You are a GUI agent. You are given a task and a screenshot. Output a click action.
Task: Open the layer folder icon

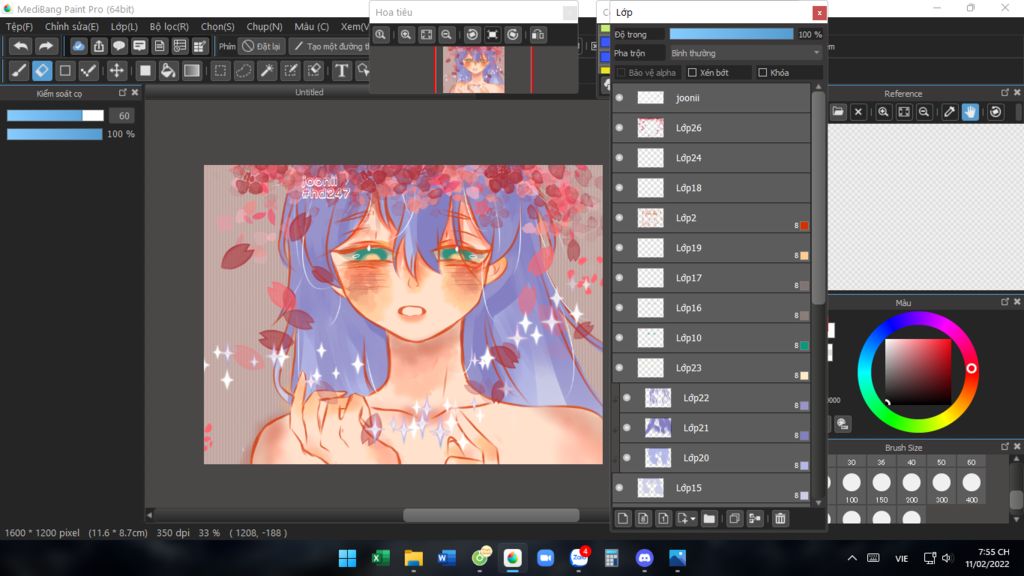click(x=709, y=518)
